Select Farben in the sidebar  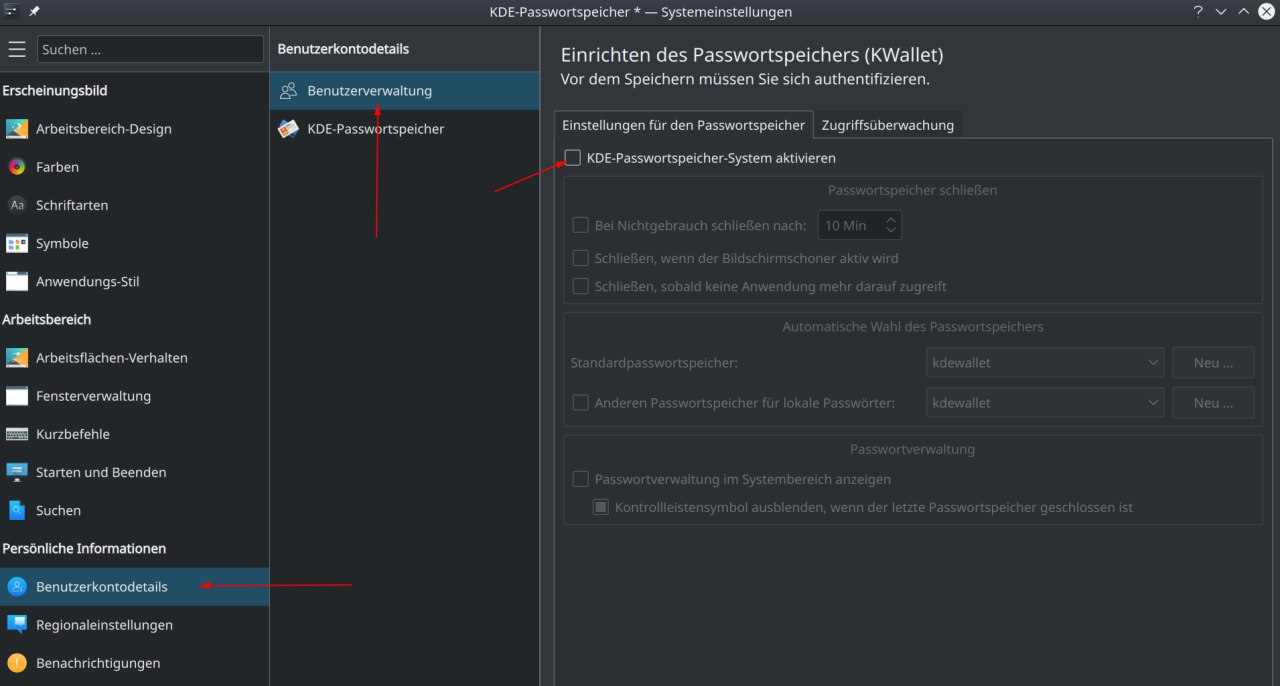(134, 167)
